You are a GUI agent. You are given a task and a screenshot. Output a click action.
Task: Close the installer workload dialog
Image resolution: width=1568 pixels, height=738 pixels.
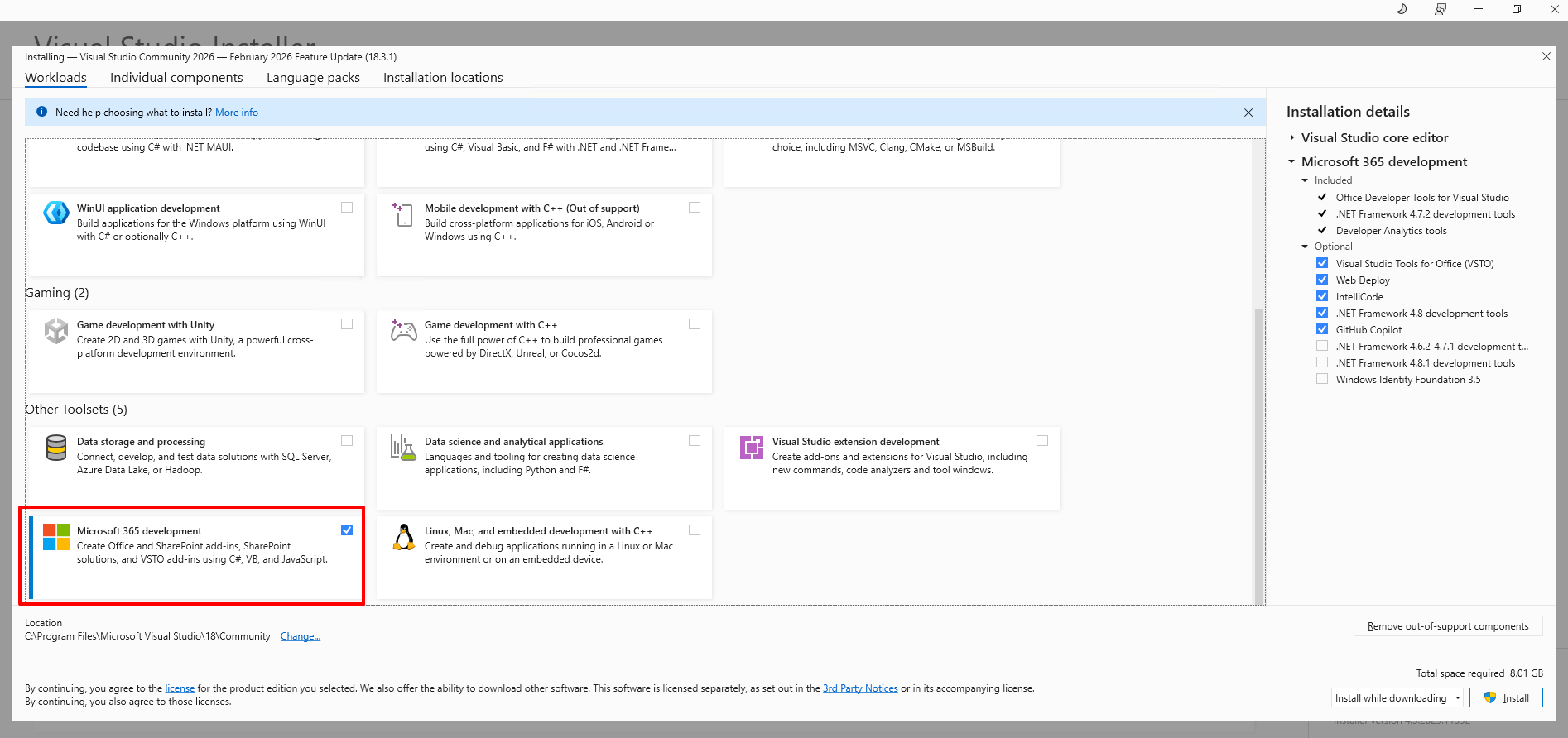[1546, 56]
